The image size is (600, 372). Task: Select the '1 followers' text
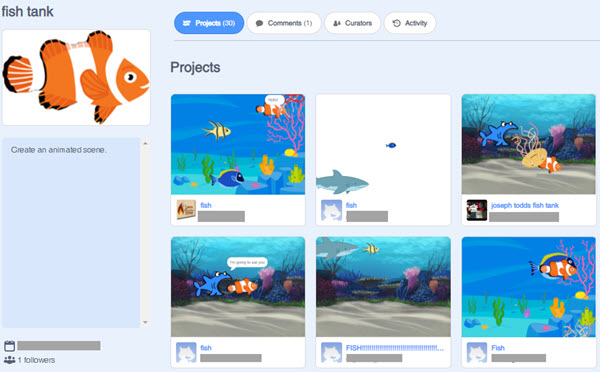pyautogui.click(x=36, y=360)
